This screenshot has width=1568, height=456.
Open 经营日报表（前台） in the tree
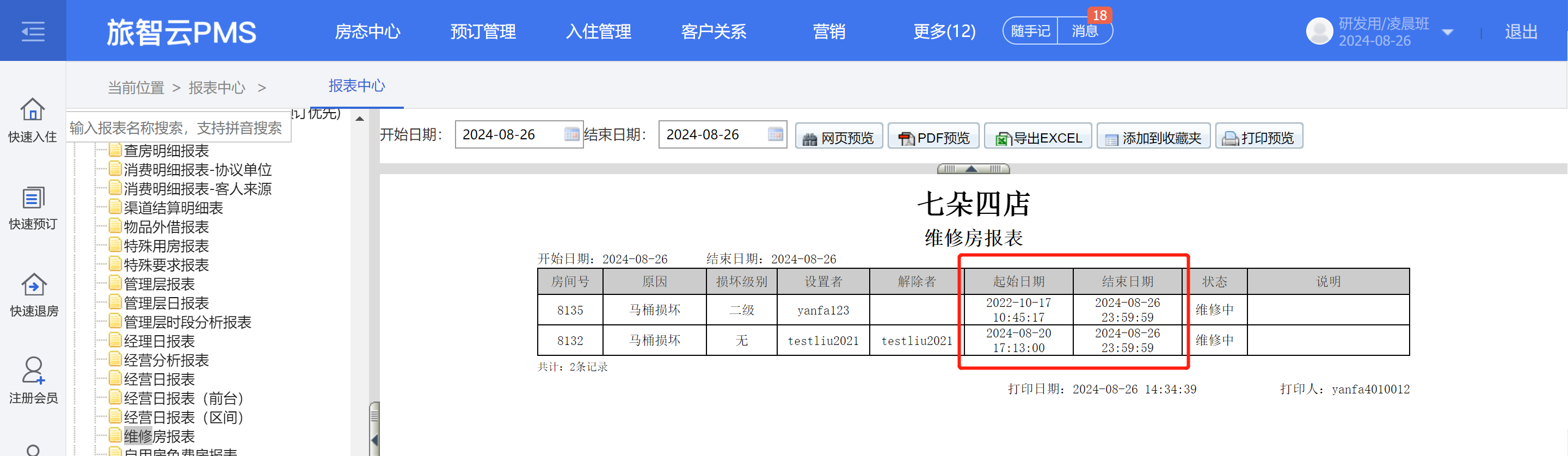tap(184, 398)
